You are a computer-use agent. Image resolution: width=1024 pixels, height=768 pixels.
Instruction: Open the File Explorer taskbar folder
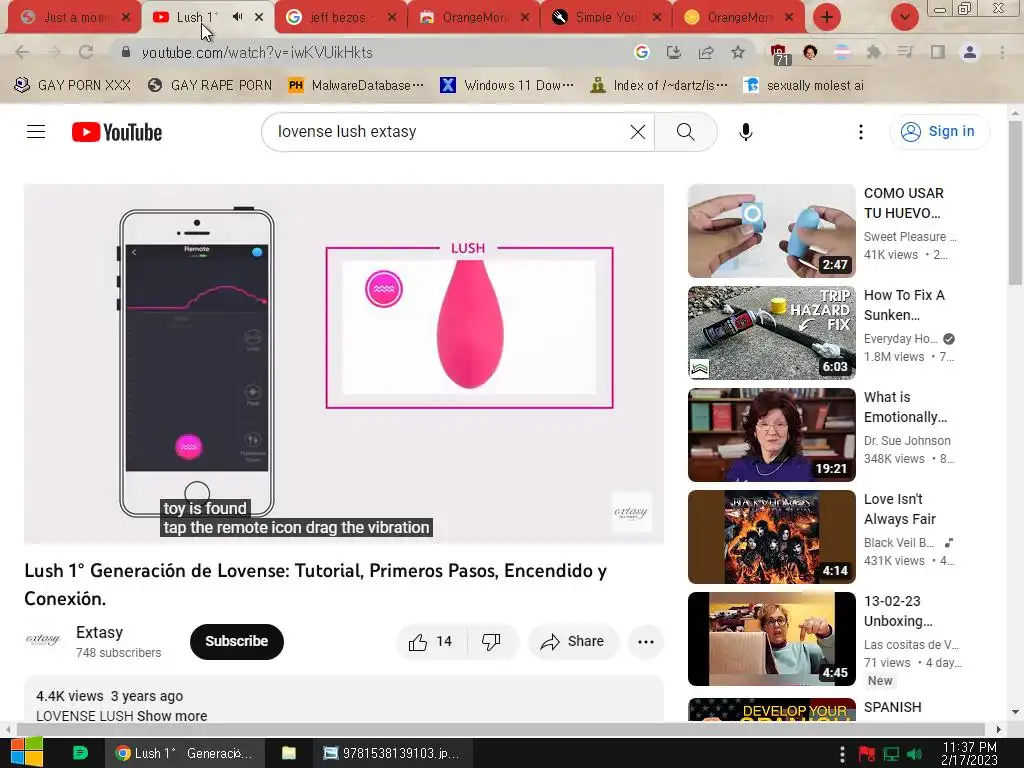pos(289,753)
